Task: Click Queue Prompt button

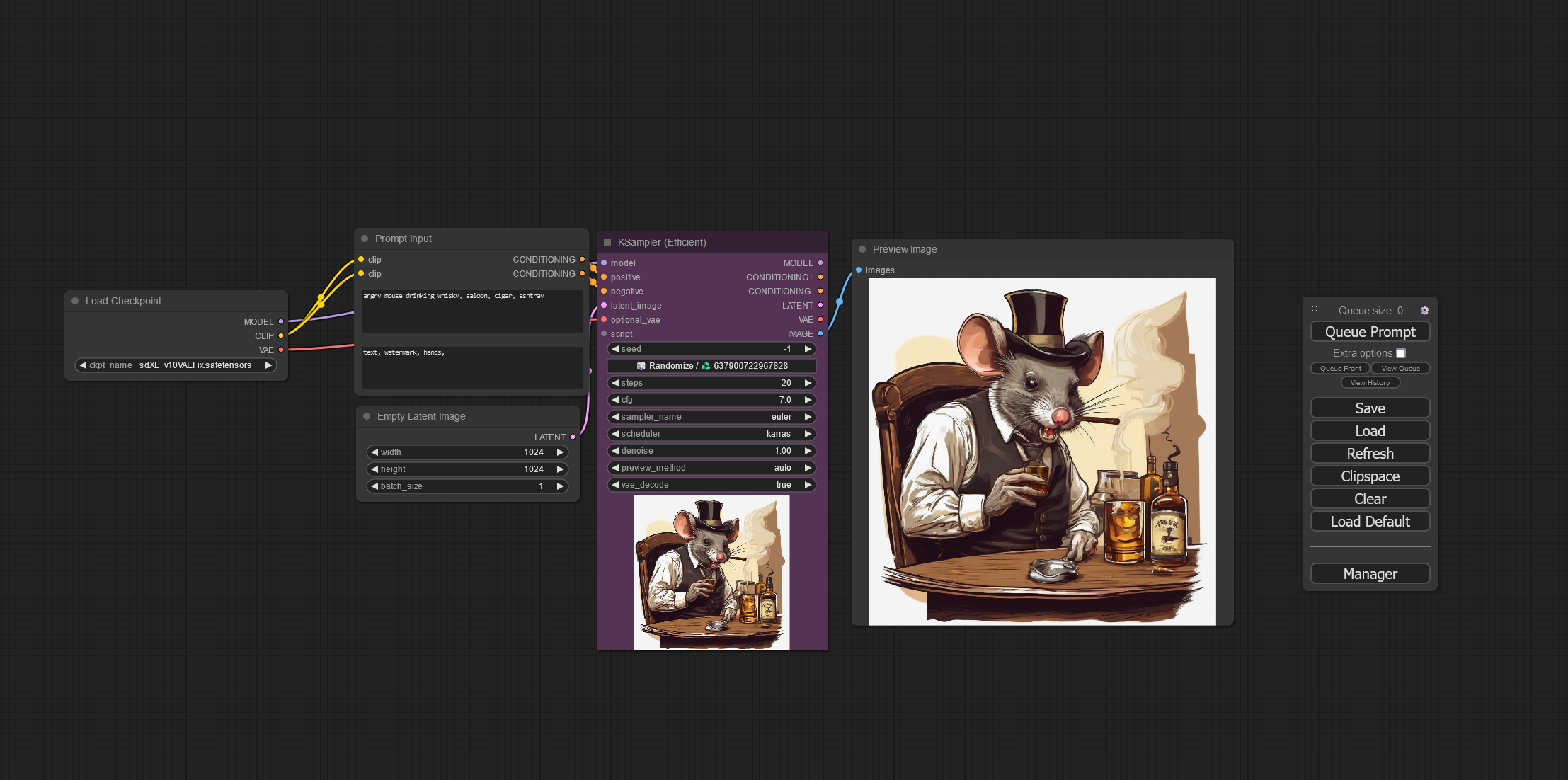Action: pyautogui.click(x=1370, y=332)
